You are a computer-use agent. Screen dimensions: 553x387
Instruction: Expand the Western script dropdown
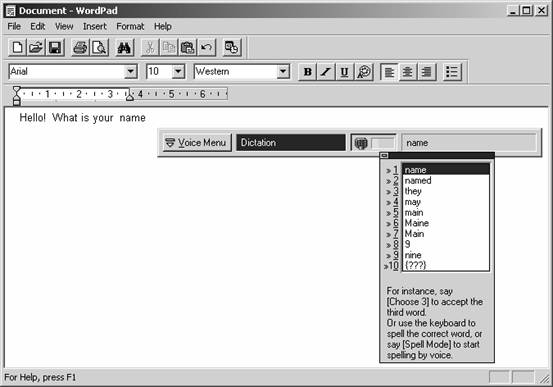point(283,72)
